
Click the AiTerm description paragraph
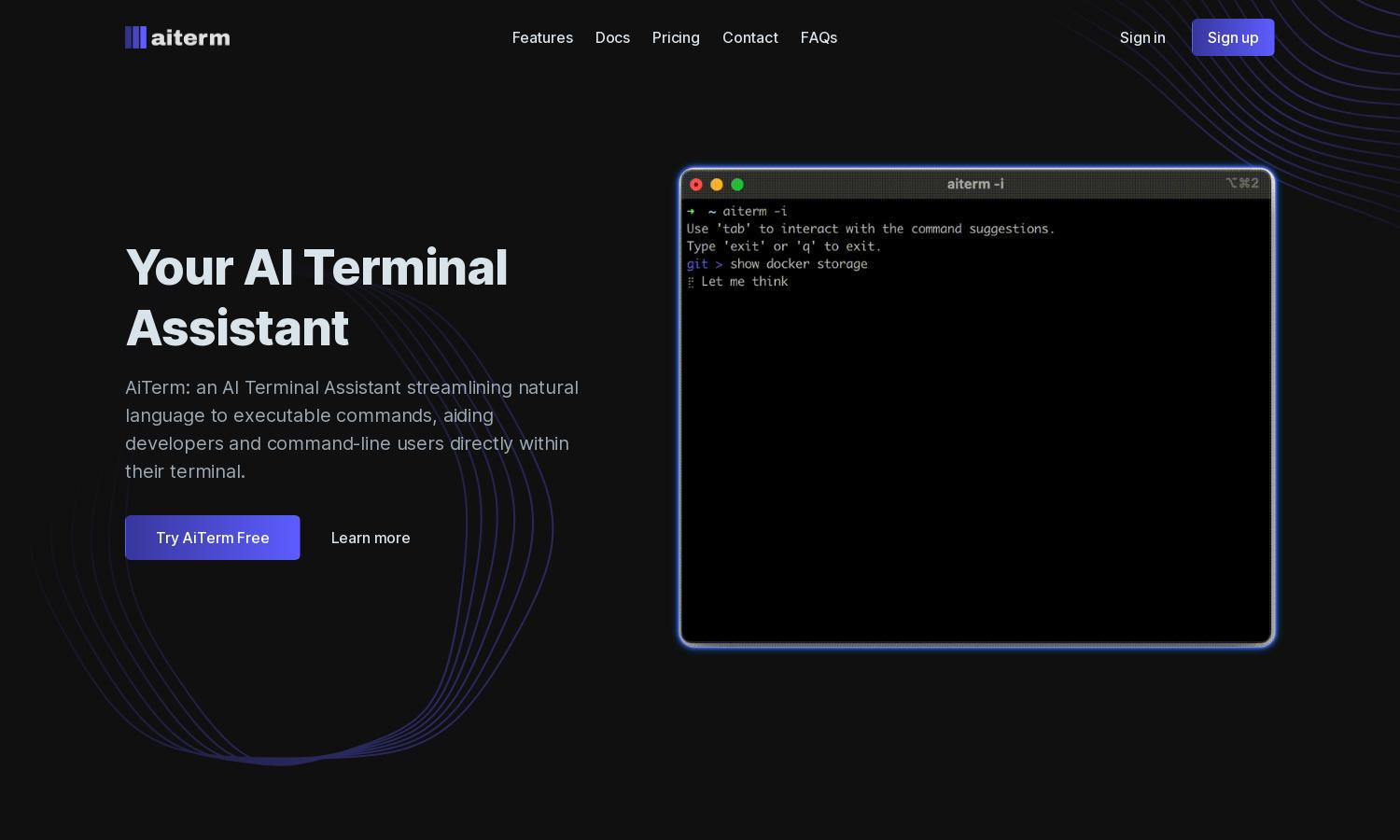click(x=352, y=429)
